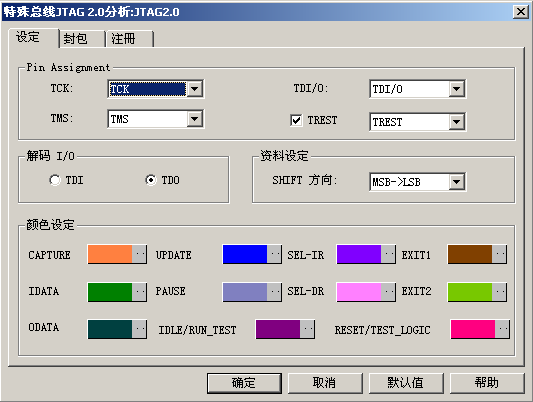
Task: Open PAUSE color picker ellipsis button
Action: [x=274, y=292]
